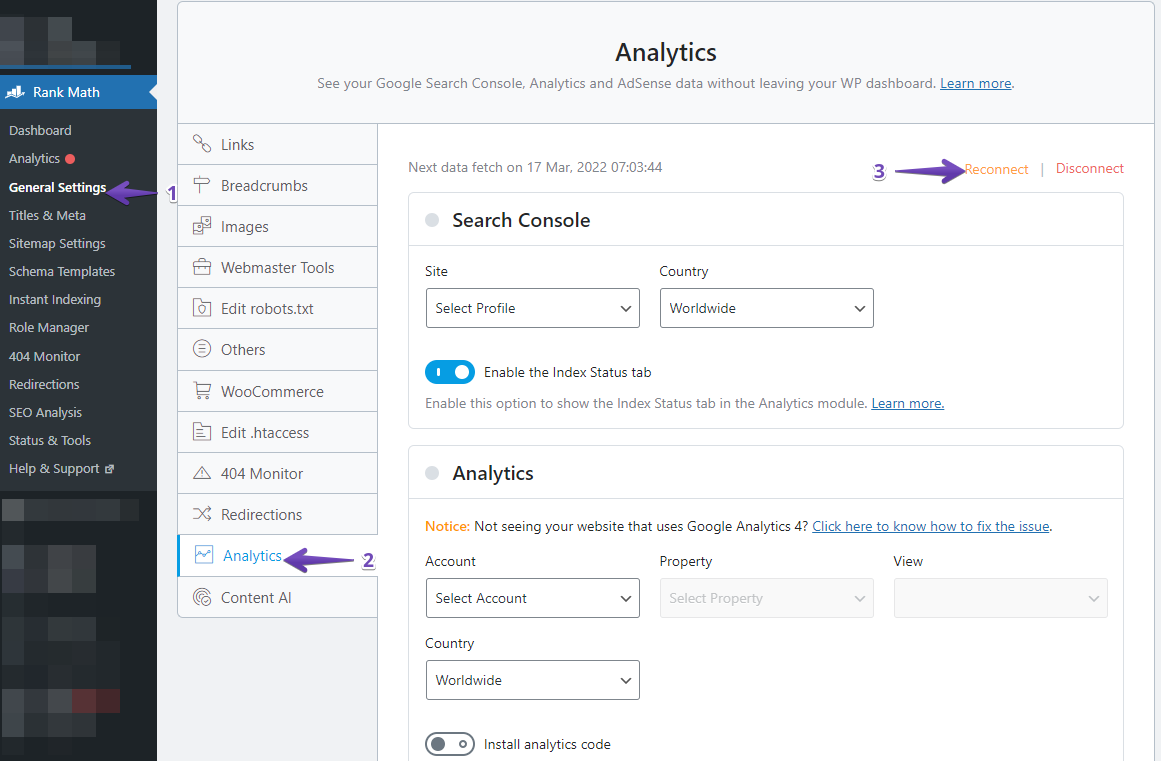Click the Reconnect link

(996, 169)
